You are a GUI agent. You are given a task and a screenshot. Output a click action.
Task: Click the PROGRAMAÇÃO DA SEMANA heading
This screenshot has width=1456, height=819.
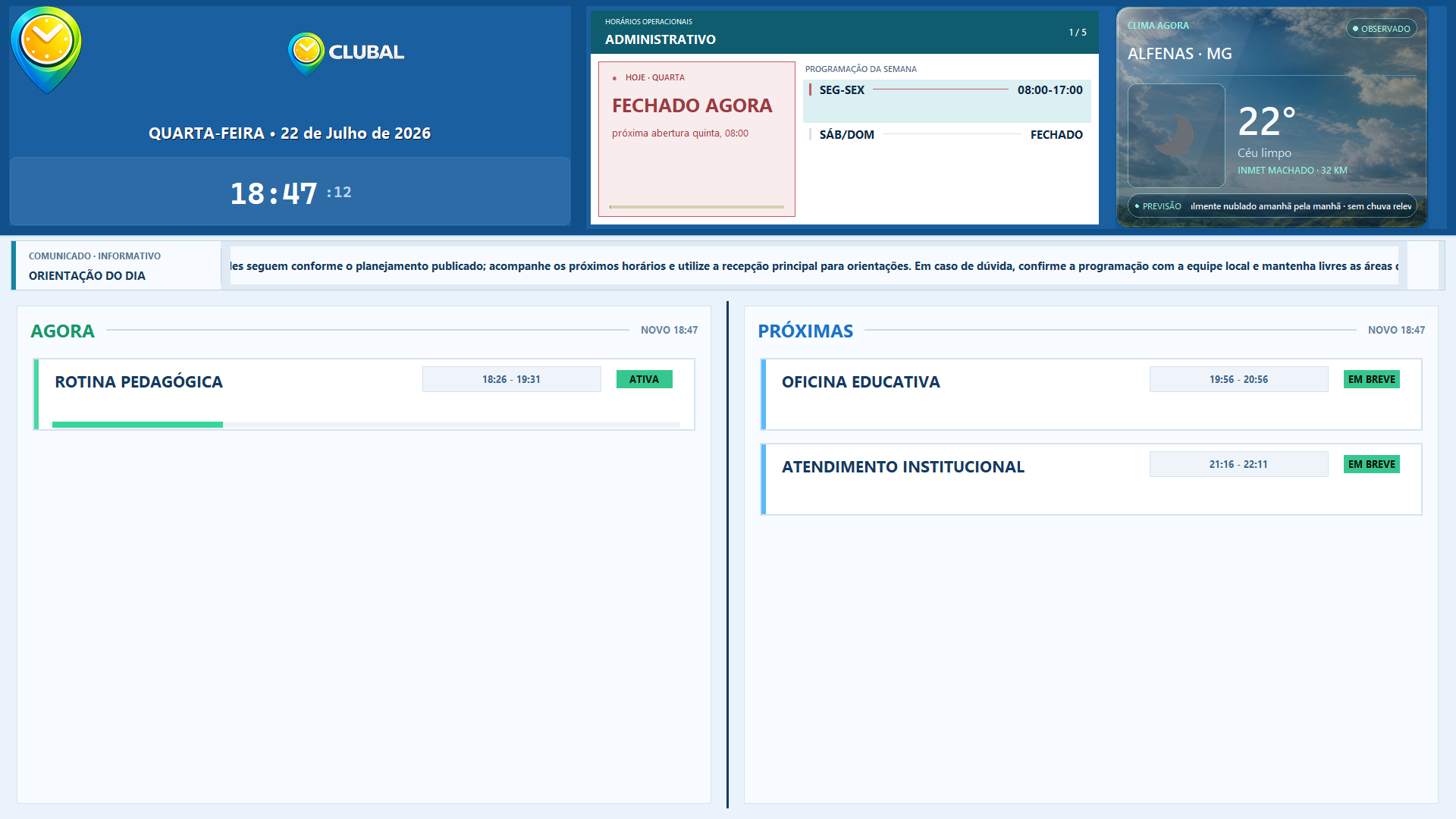861,69
